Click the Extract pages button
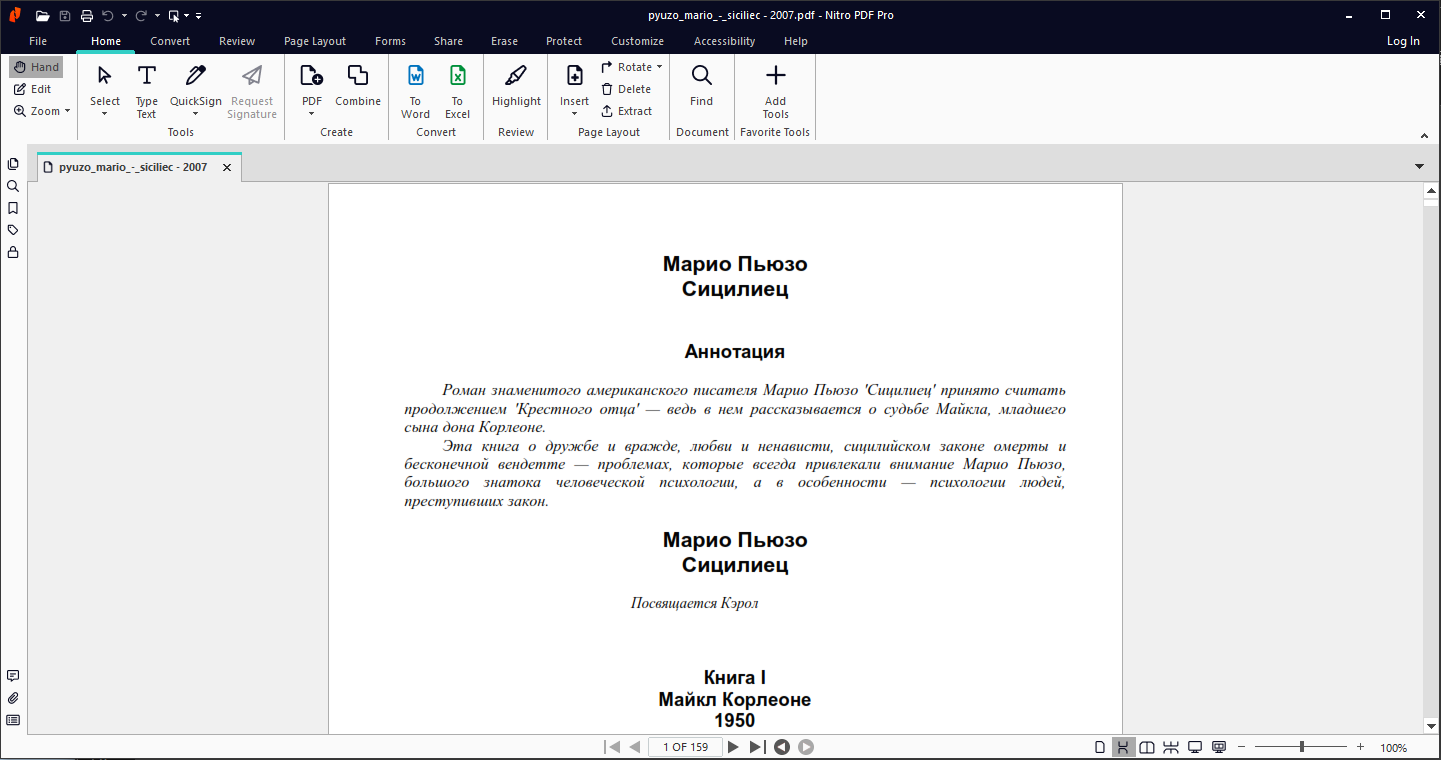 click(x=626, y=111)
